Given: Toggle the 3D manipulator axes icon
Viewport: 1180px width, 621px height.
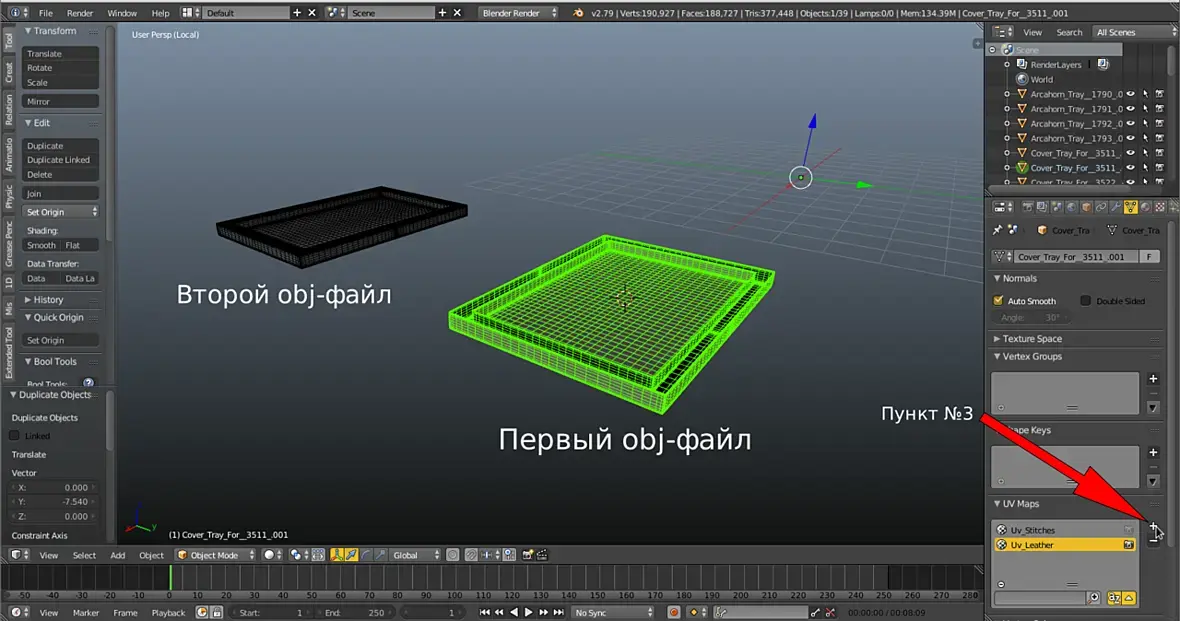Looking at the screenshot, I should [x=336, y=555].
